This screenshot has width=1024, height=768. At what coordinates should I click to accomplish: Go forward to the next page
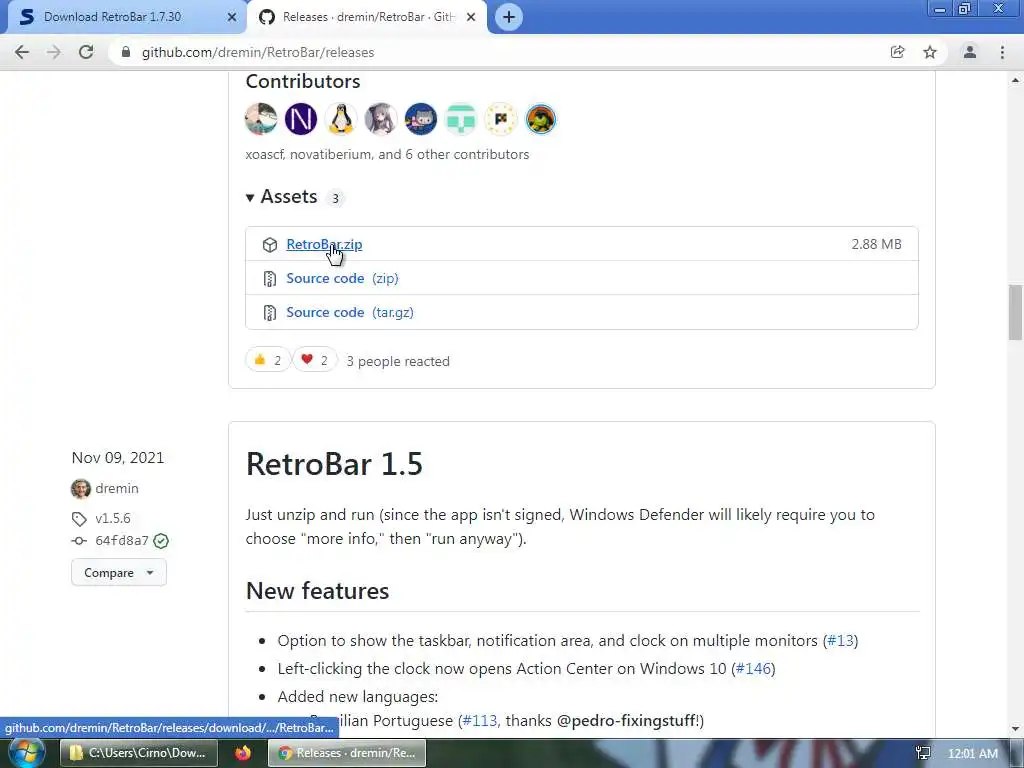click(54, 52)
